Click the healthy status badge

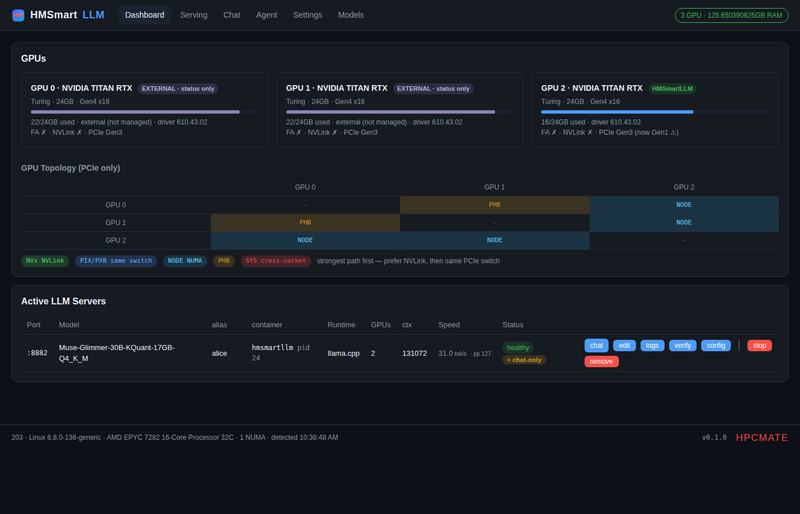click(x=518, y=348)
